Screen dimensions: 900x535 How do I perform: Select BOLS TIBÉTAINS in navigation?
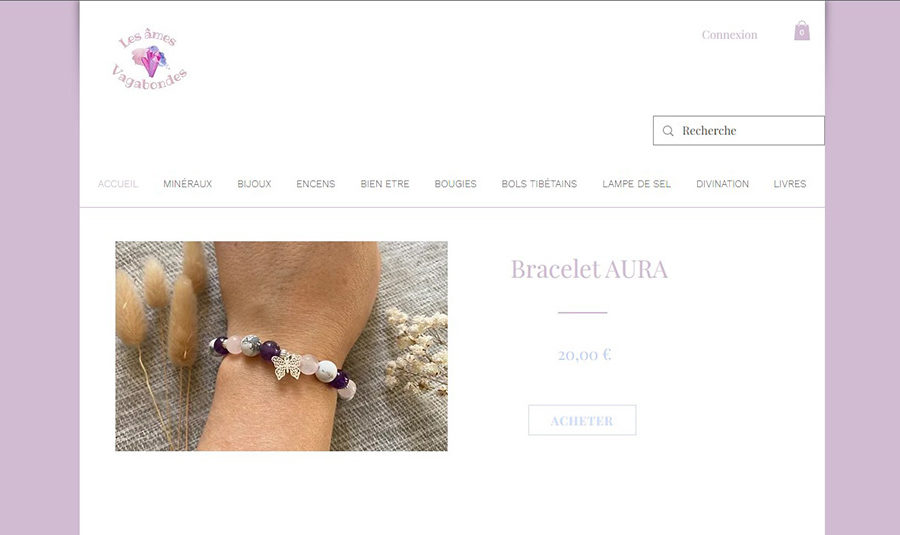point(540,184)
